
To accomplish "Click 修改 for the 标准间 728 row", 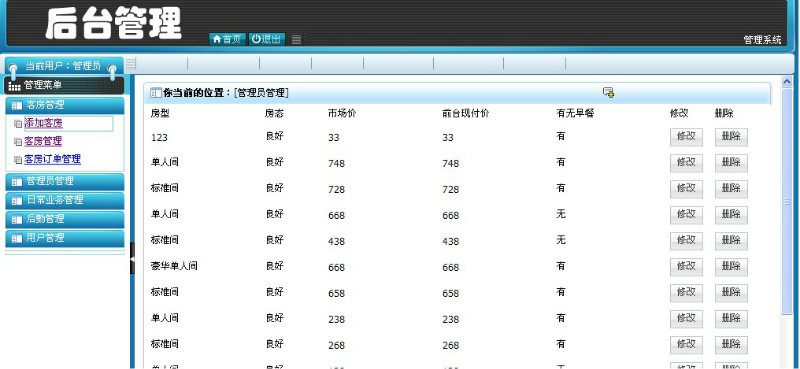I will [686, 189].
